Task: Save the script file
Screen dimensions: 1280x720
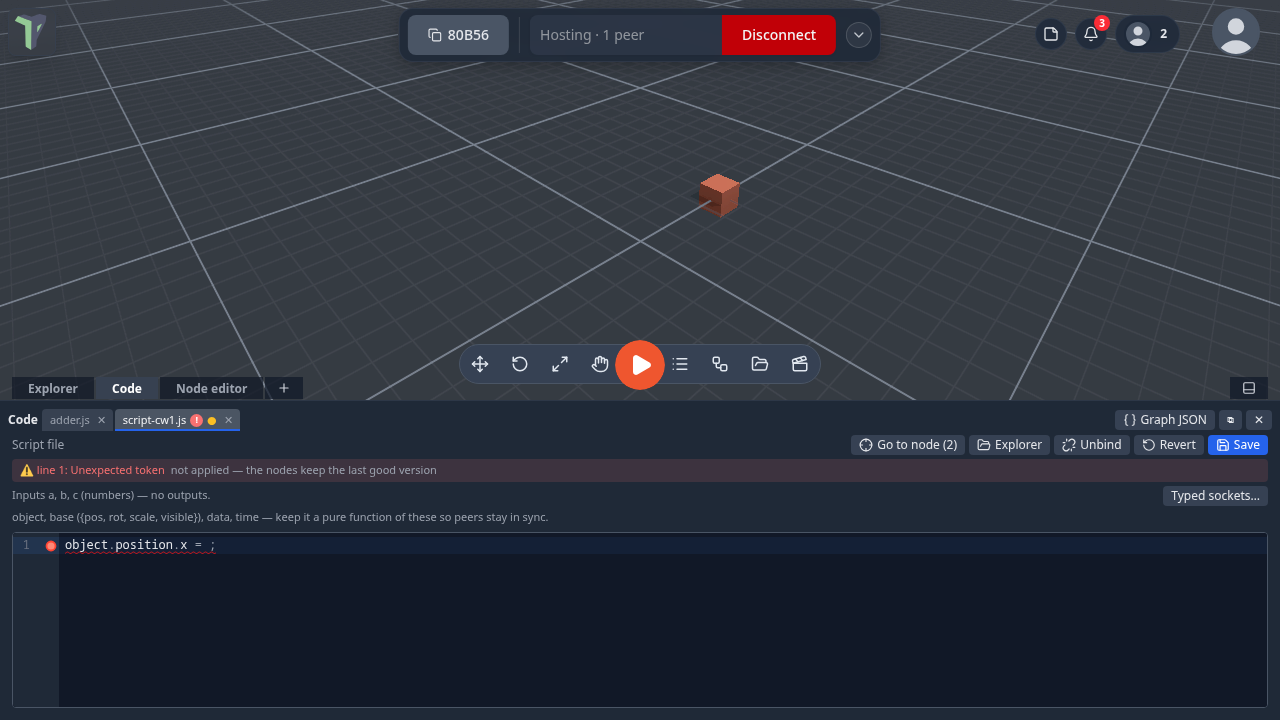Action: click(1238, 445)
